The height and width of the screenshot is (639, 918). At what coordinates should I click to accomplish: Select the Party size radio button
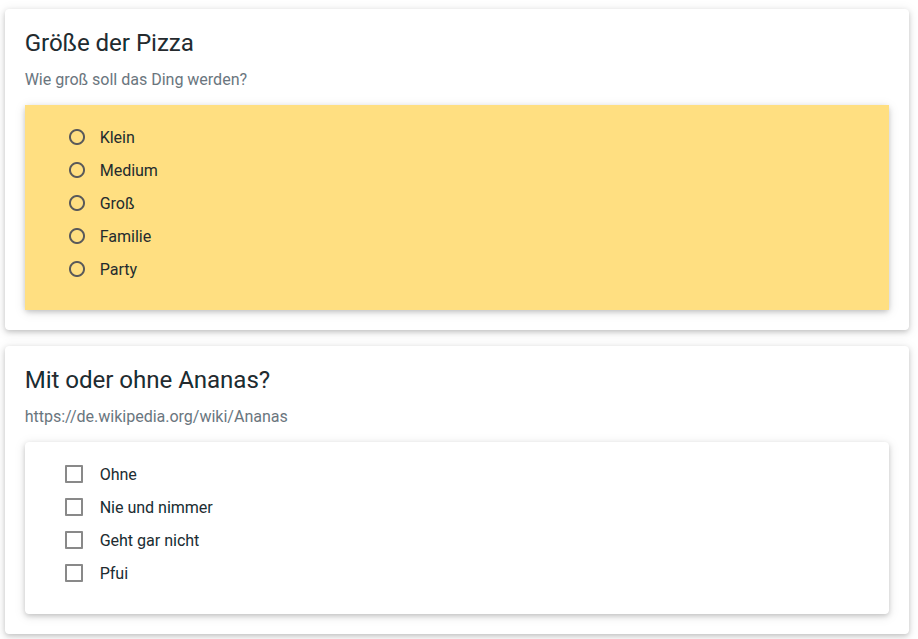pos(77,269)
